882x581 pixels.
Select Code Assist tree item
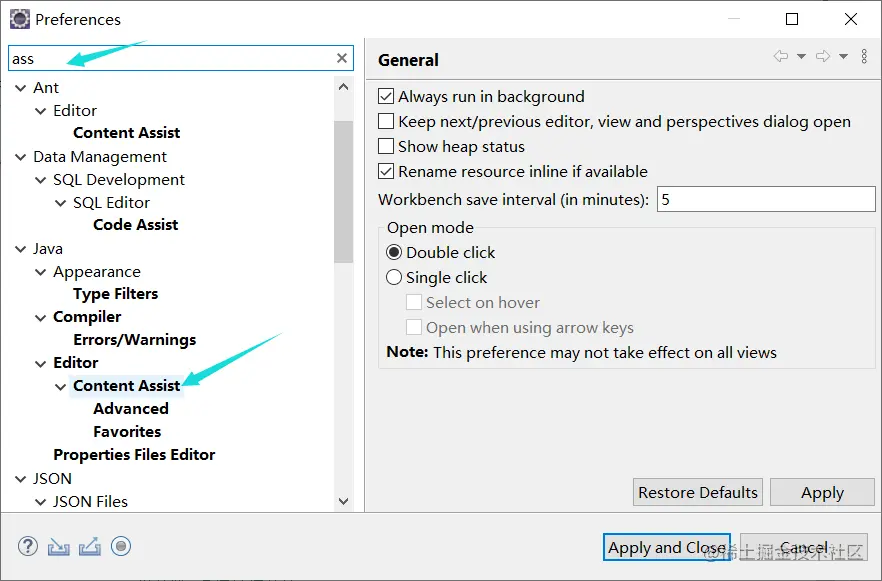click(x=136, y=225)
